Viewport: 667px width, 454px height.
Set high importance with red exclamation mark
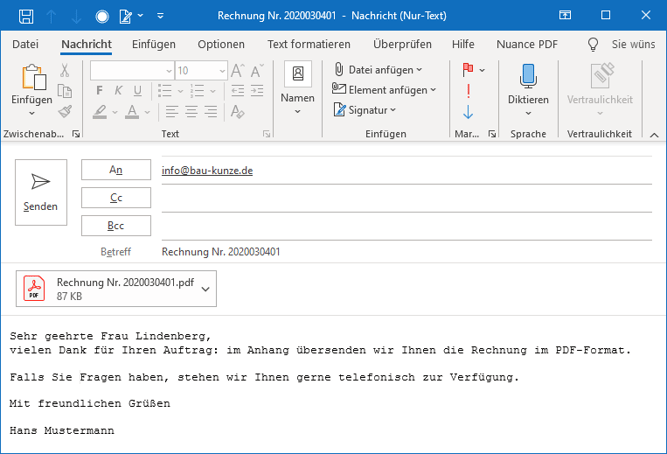click(x=468, y=91)
